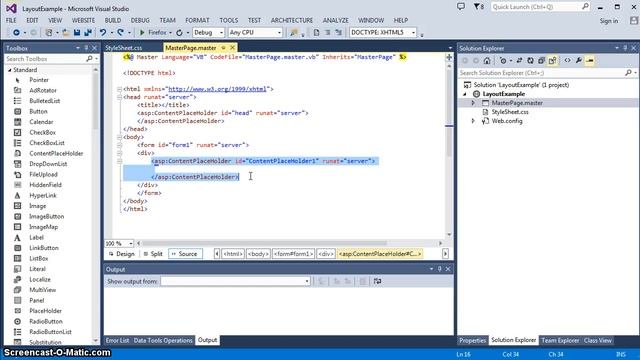The image size is (640, 360).
Task: Open the FORMAT menu
Action: pos(197,20)
